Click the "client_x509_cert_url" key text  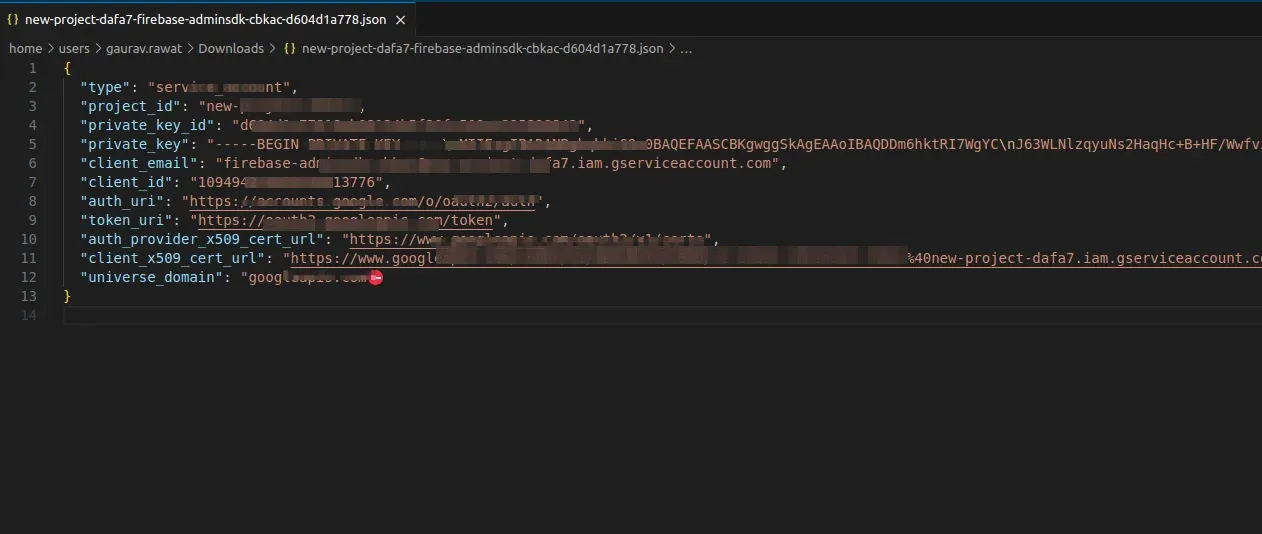coord(173,258)
